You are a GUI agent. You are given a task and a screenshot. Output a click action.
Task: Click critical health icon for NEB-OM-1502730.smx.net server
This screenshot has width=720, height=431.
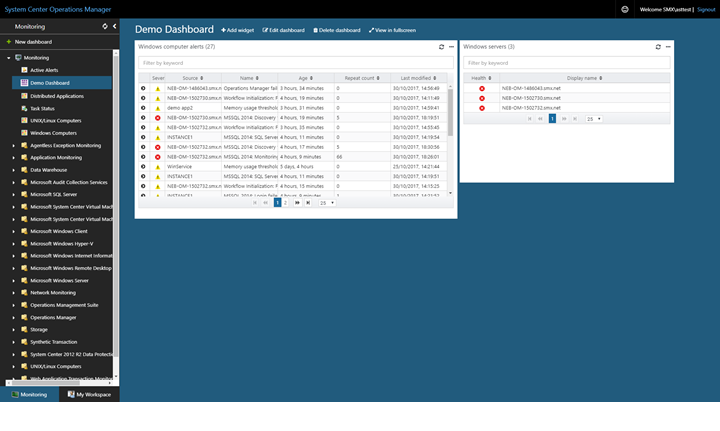pos(482,98)
